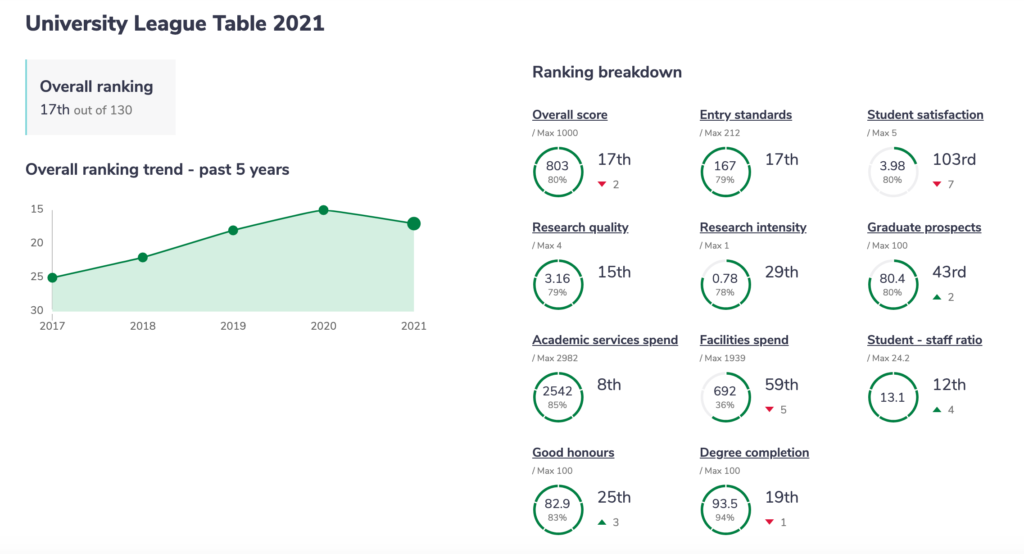
Task: Click the 3.98 student satisfaction gauge
Action: [x=893, y=172]
